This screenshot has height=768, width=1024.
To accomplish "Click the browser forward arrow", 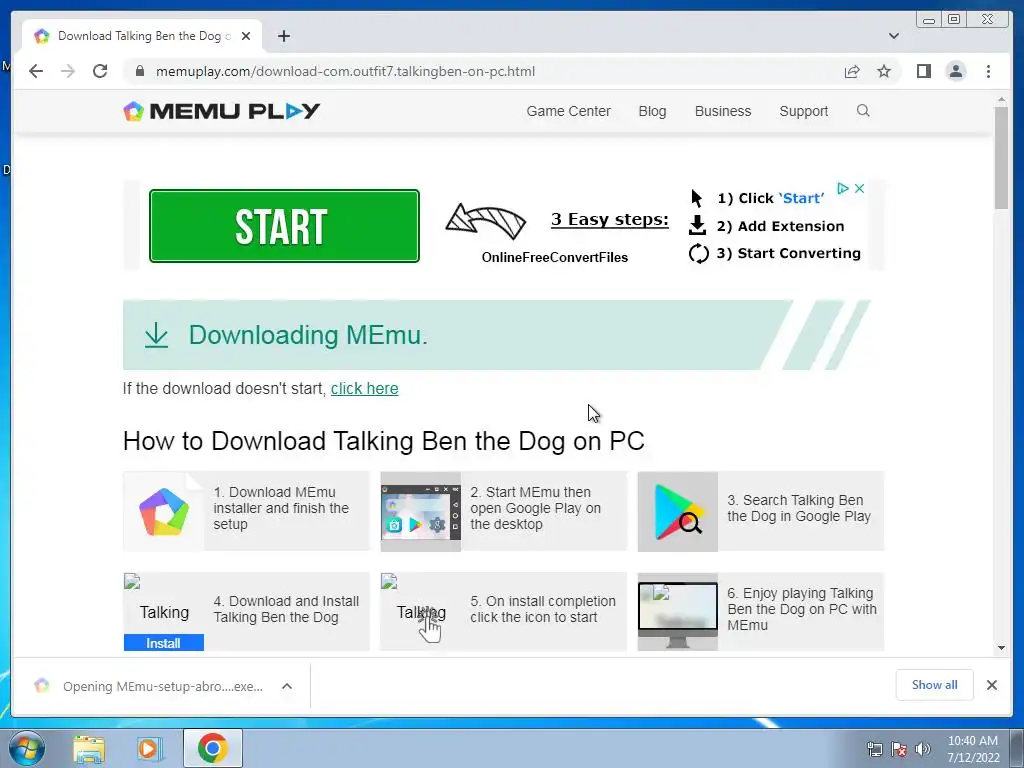I will tap(68, 71).
